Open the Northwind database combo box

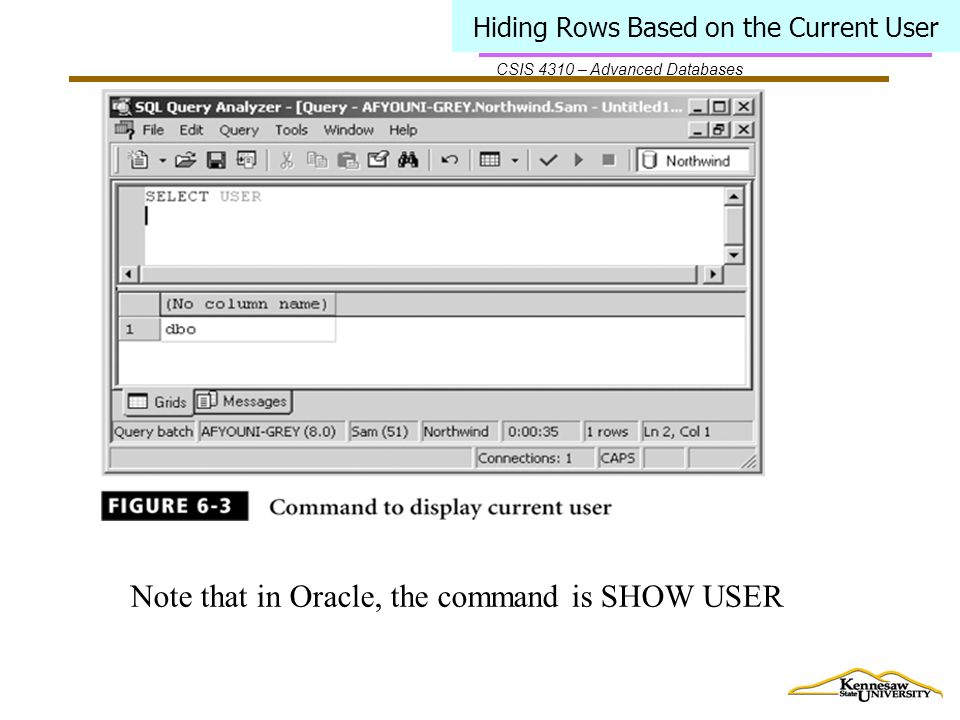[x=692, y=160]
